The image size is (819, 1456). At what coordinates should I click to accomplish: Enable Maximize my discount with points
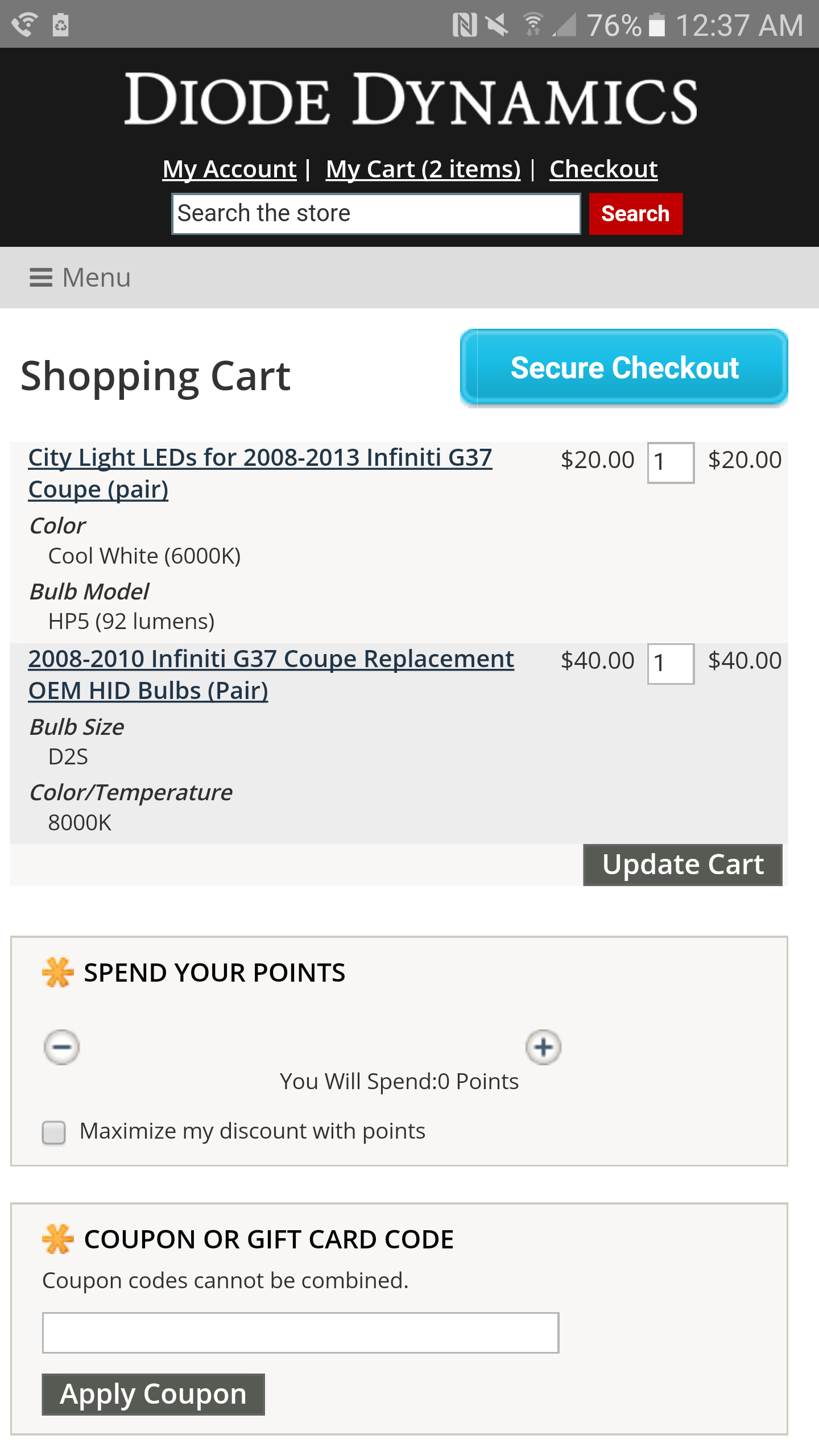(54, 1132)
